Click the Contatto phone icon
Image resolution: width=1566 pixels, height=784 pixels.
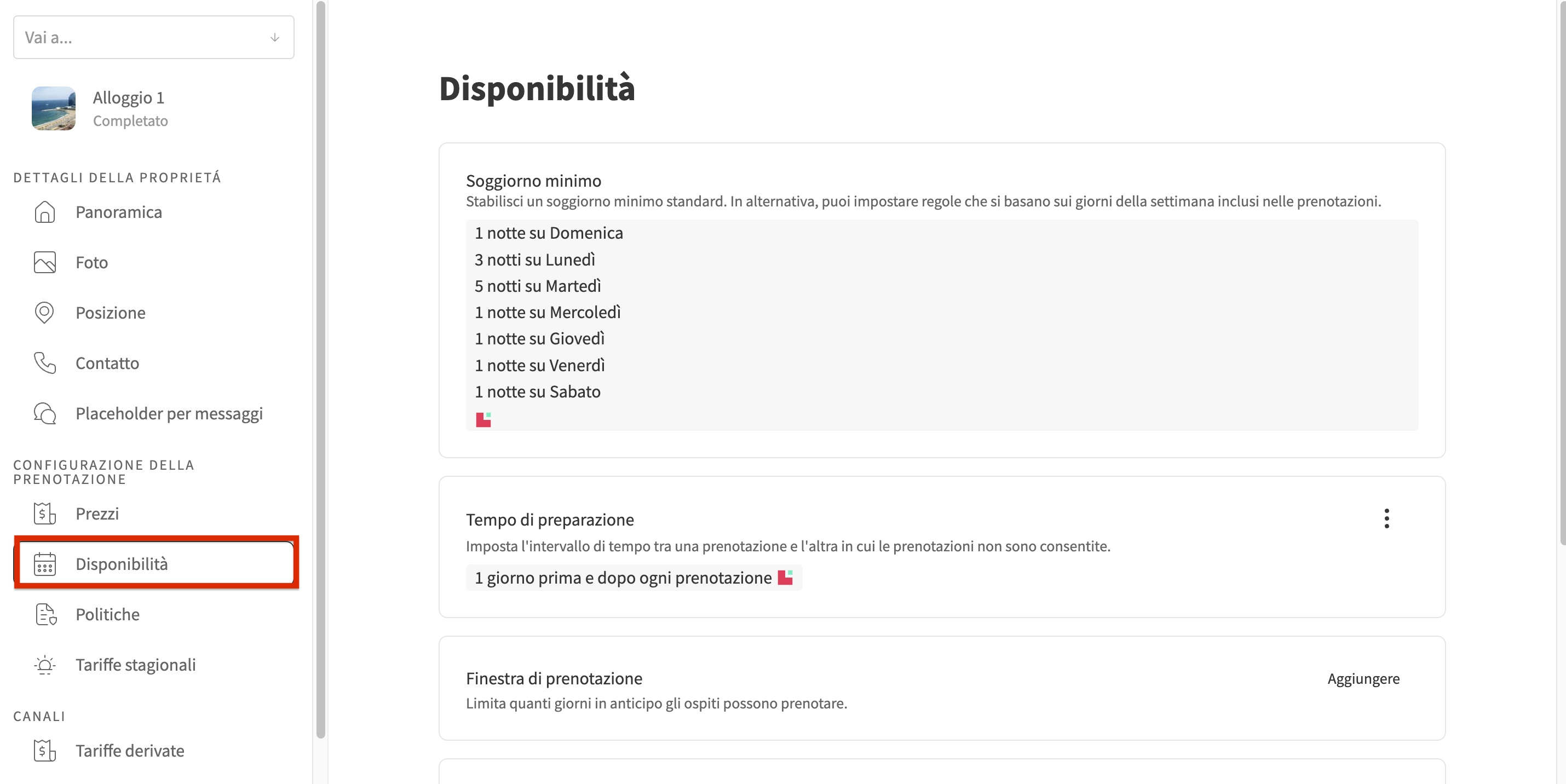[44, 363]
